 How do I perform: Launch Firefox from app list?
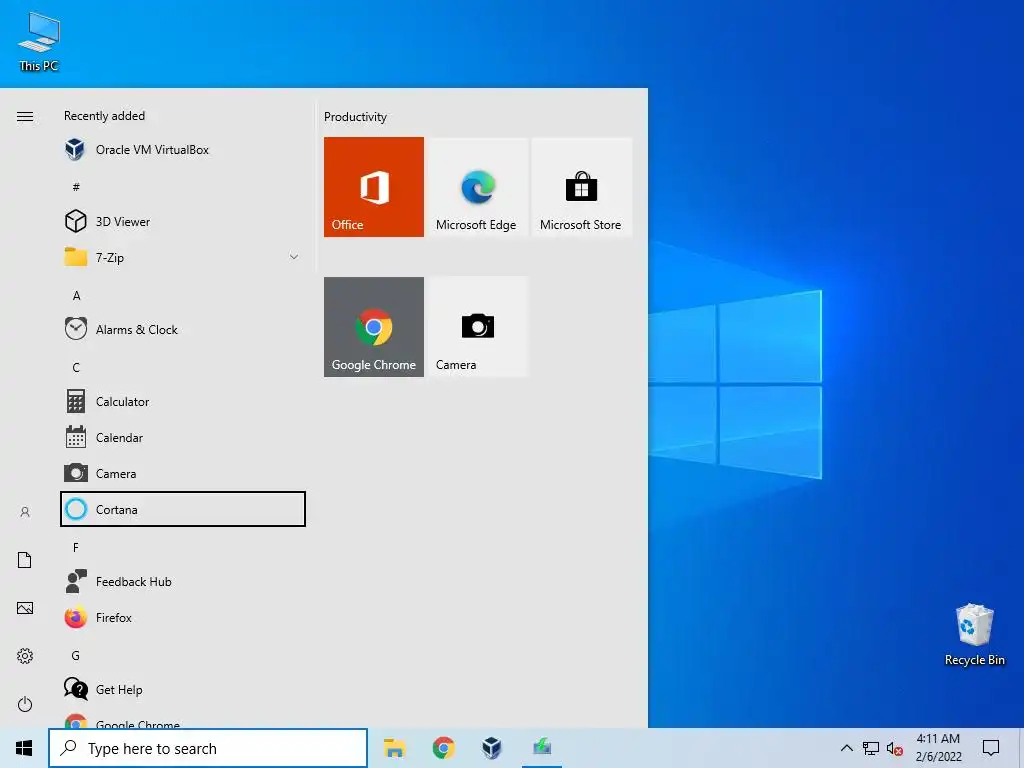183,617
